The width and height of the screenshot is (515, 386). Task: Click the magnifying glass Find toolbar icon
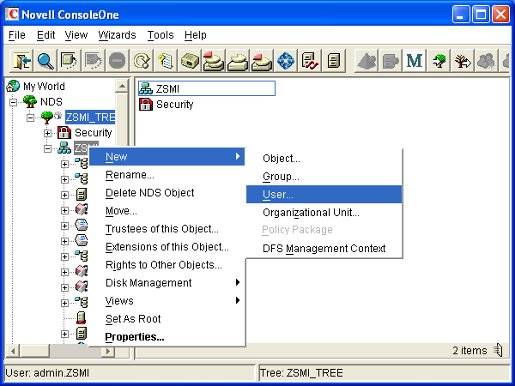pyautogui.click(x=46, y=61)
